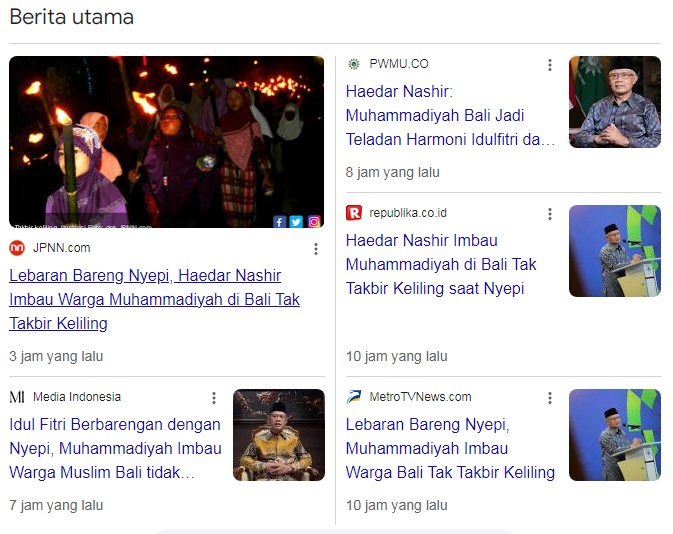
Task: Click the Media Indonesia MI logo
Action: pyautogui.click(x=17, y=397)
